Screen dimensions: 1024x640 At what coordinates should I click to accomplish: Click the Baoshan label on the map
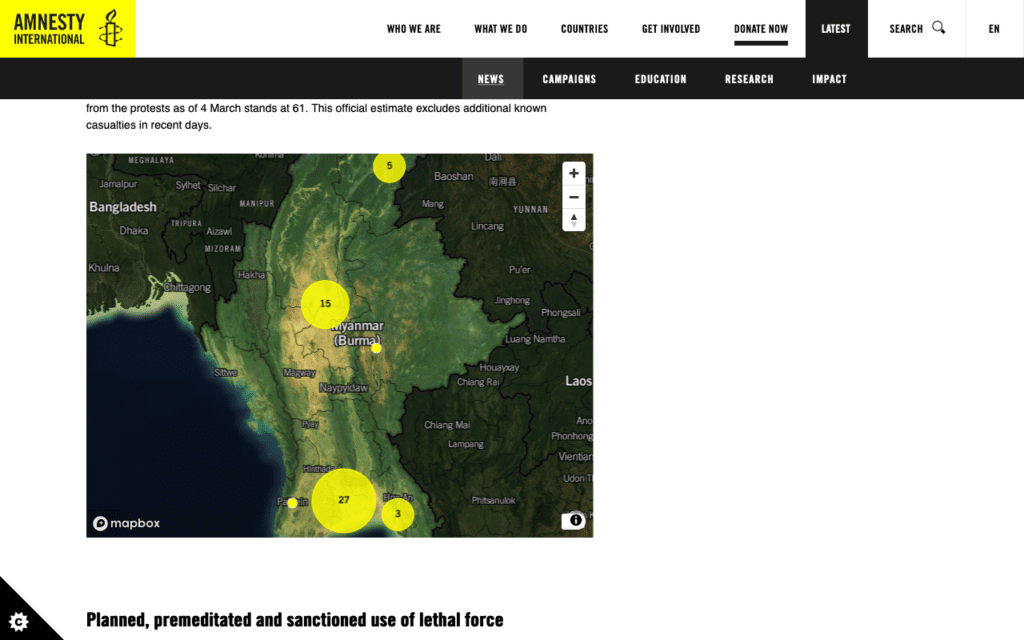[x=454, y=176]
